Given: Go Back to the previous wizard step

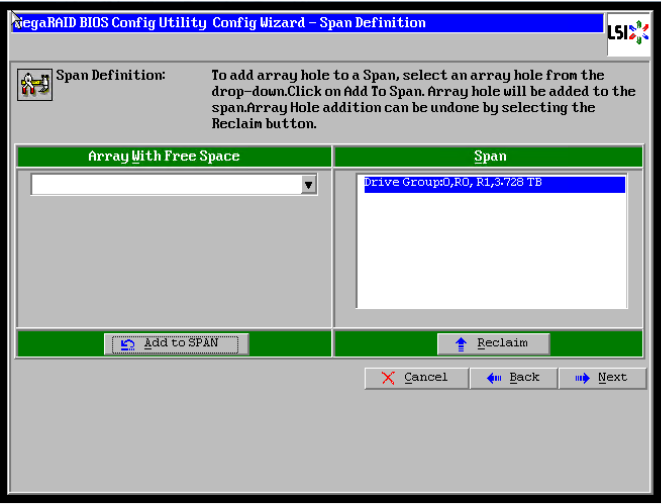Looking at the screenshot, I should (x=513, y=378).
